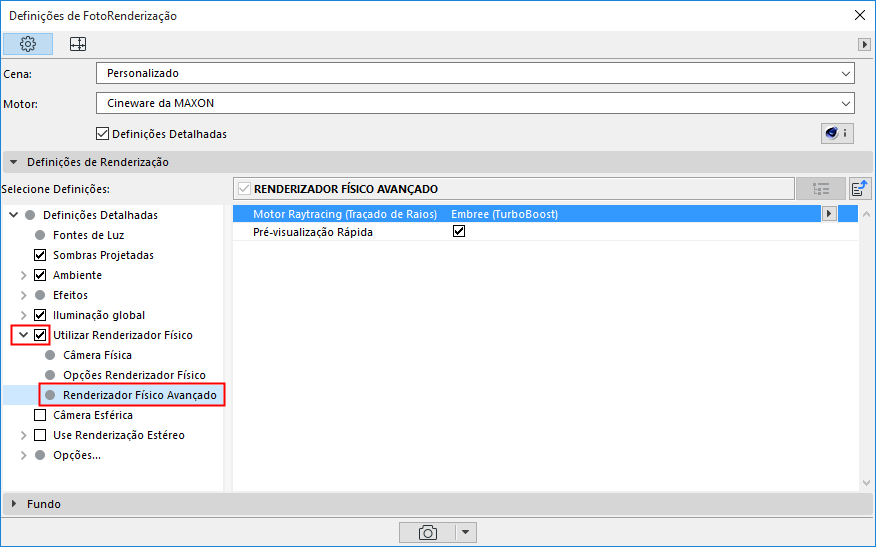Open Cineware info button
The width and height of the screenshot is (876, 547).
tap(837, 133)
